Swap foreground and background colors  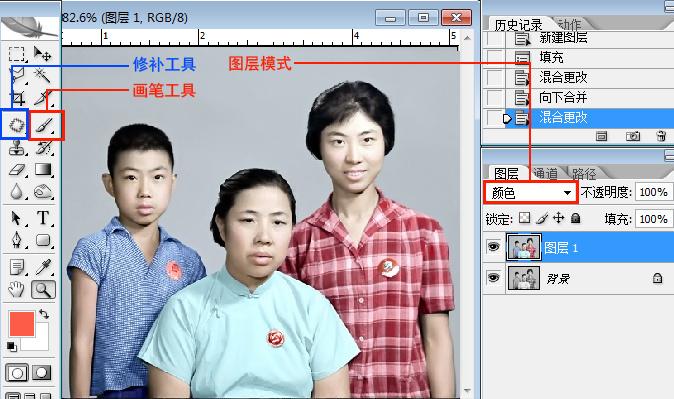pos(44,314)
